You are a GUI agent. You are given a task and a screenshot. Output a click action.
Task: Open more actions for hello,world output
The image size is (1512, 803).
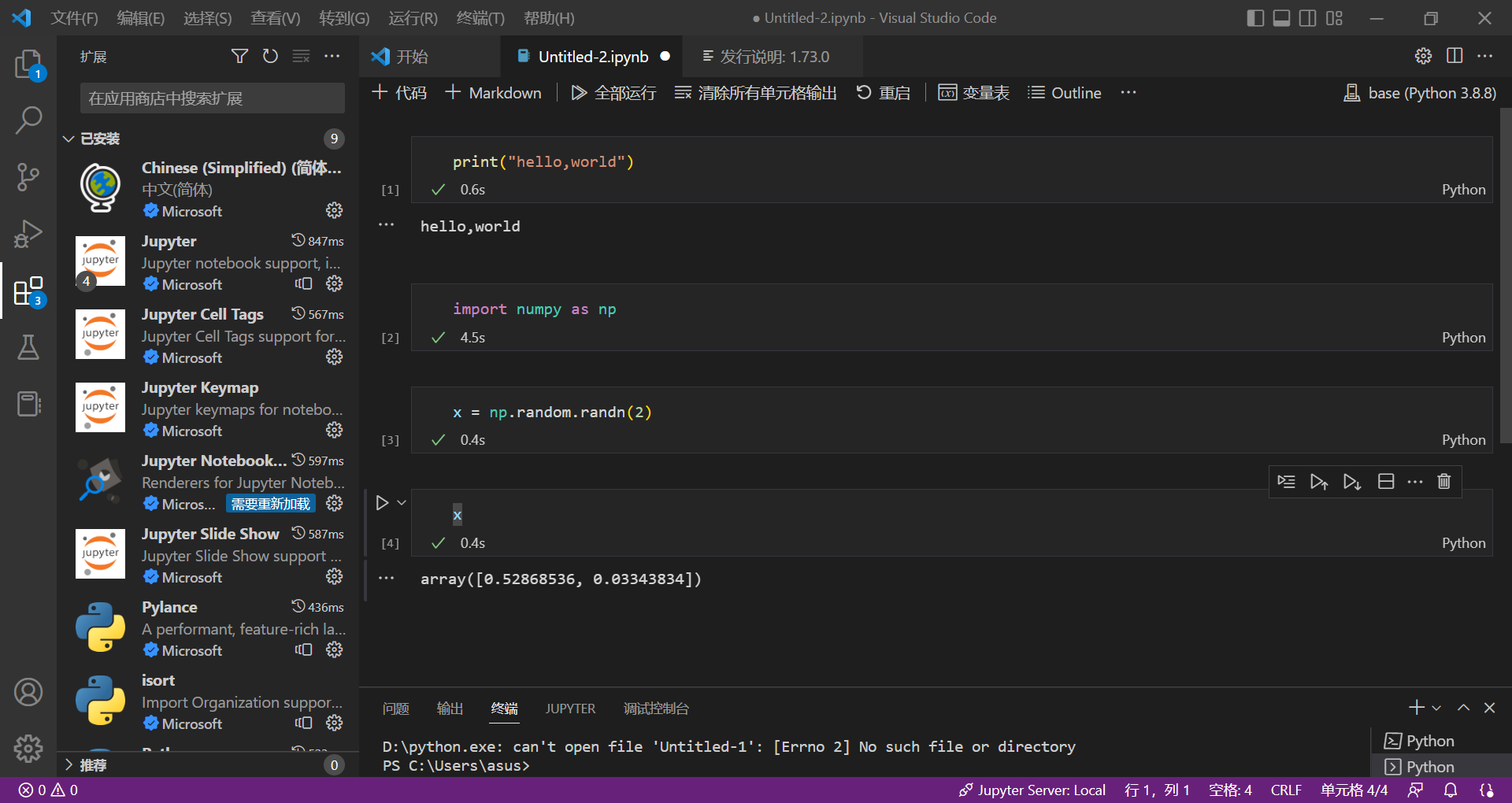coord(386,225)
